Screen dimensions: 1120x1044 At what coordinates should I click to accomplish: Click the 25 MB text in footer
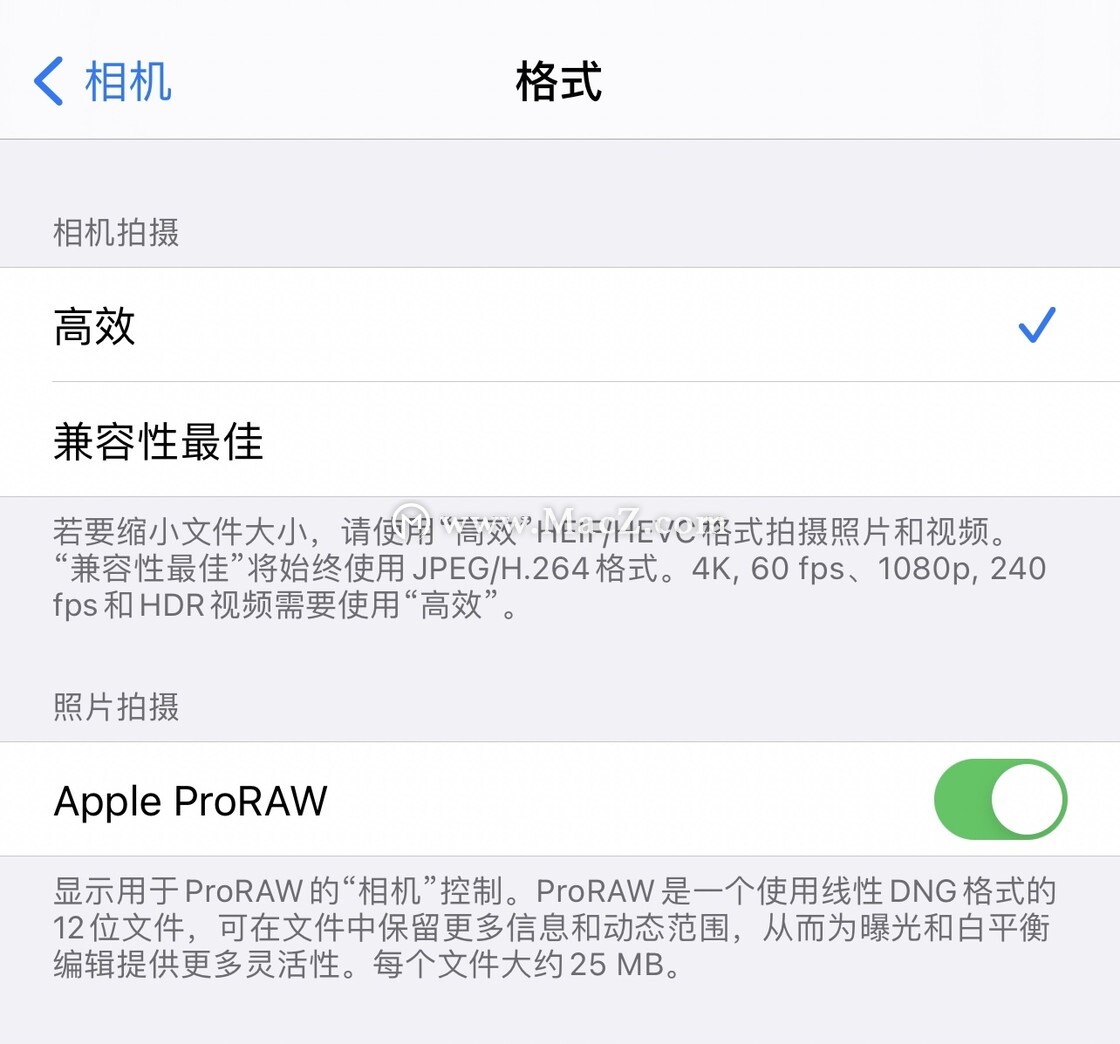click(618, 965)
